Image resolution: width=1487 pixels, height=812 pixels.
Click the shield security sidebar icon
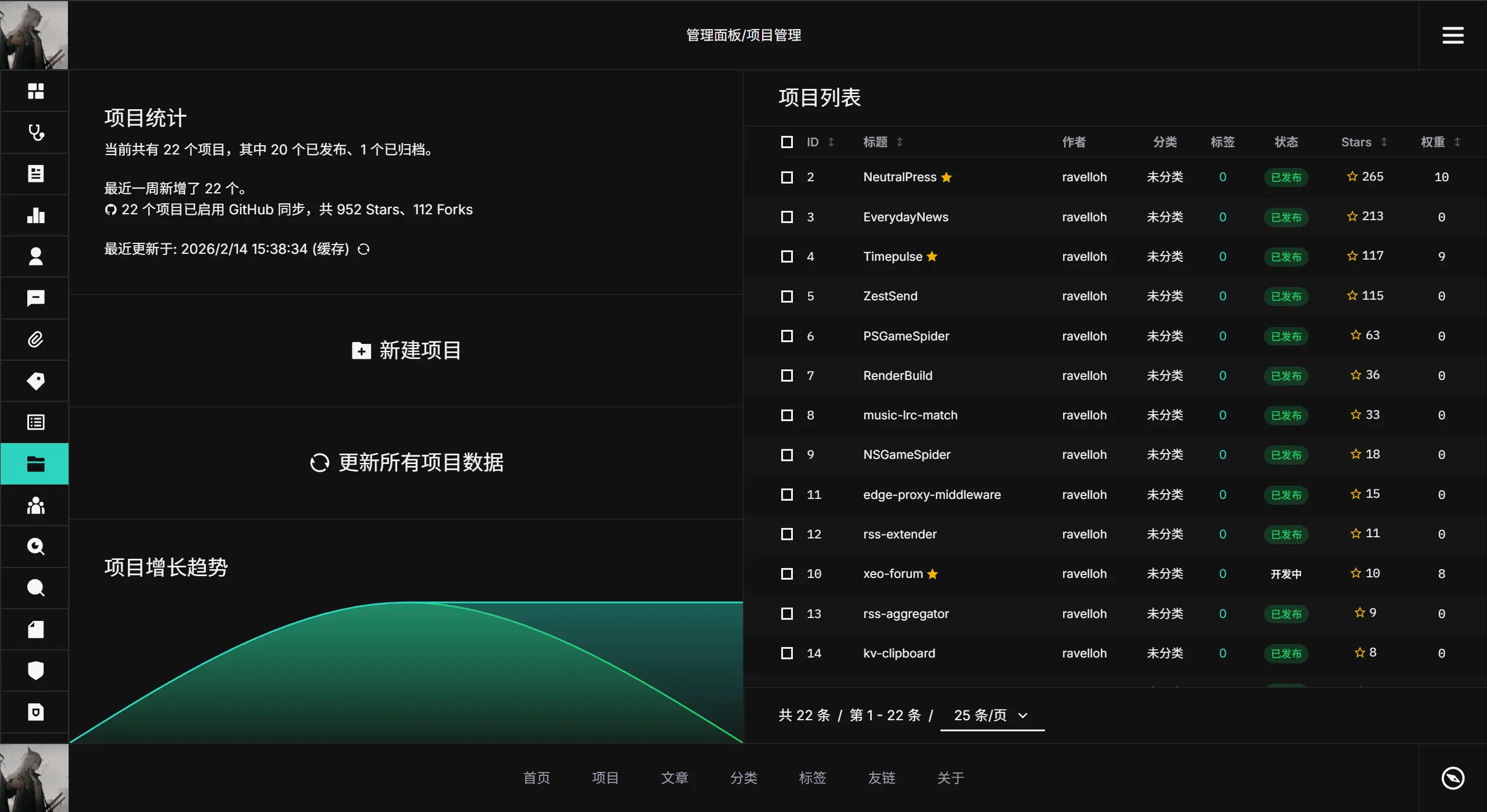[x=35, y=670]
